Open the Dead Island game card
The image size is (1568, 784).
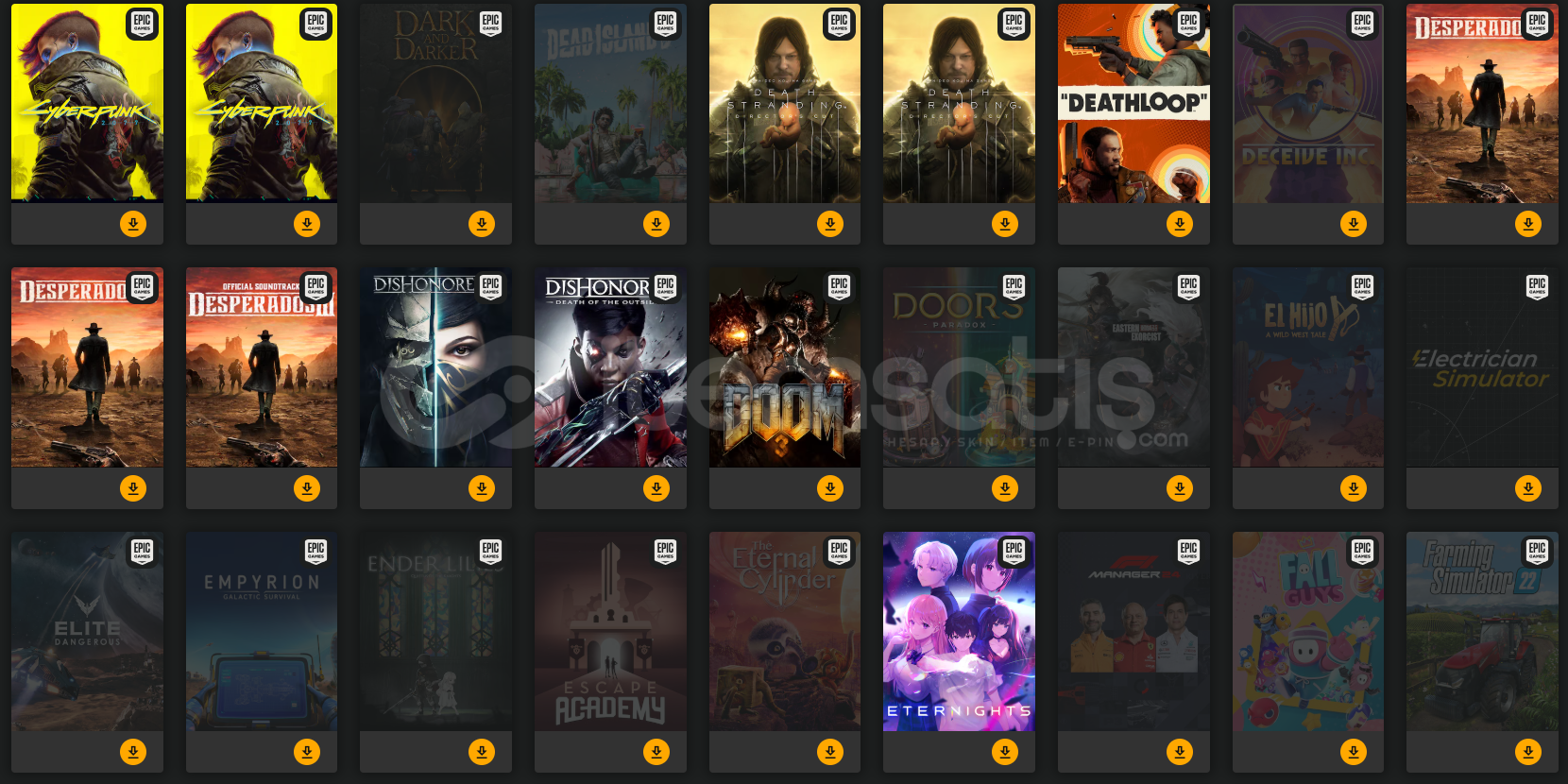pyautogui.click(x=610, y=104)
